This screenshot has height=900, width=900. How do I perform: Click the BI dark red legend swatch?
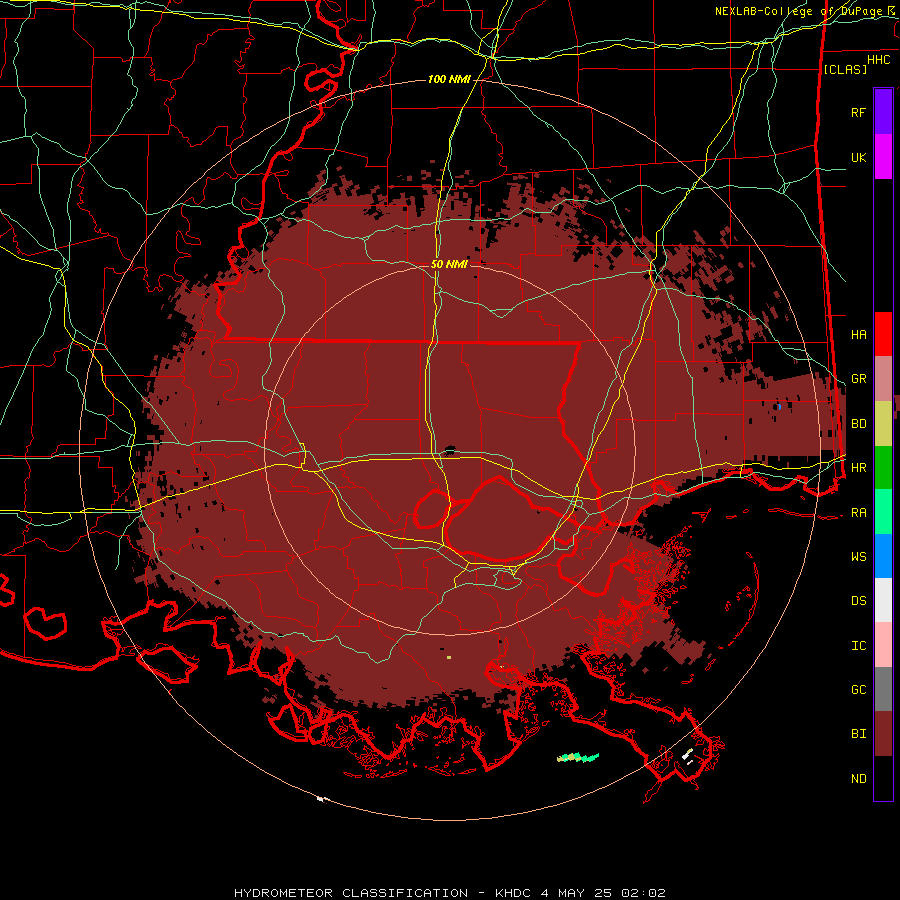883,733
